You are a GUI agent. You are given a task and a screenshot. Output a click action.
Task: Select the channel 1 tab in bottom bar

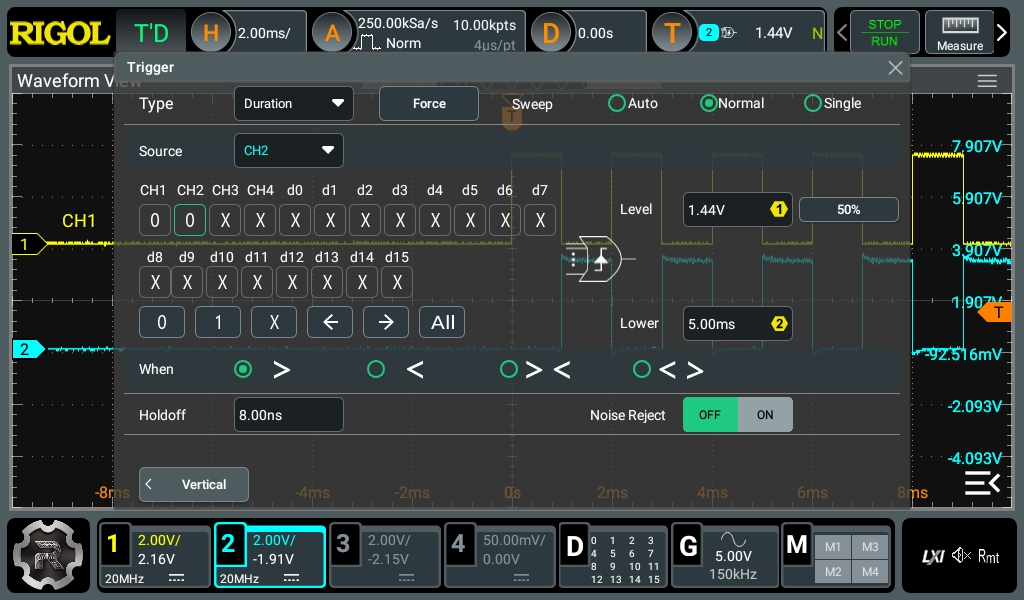tap(155, 555)
